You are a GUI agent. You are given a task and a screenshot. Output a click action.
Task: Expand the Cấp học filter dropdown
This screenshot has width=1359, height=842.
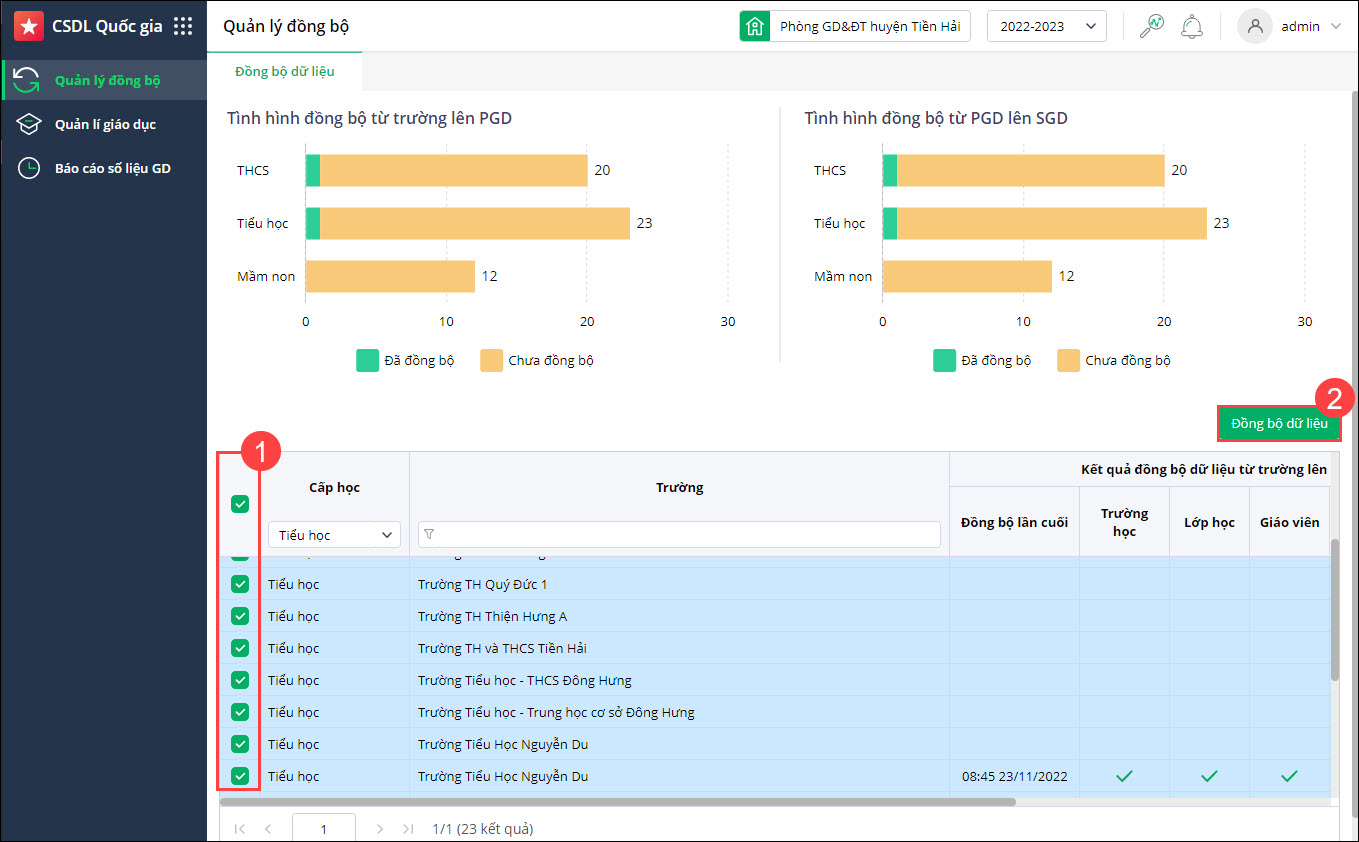click(x=334, y=535)
